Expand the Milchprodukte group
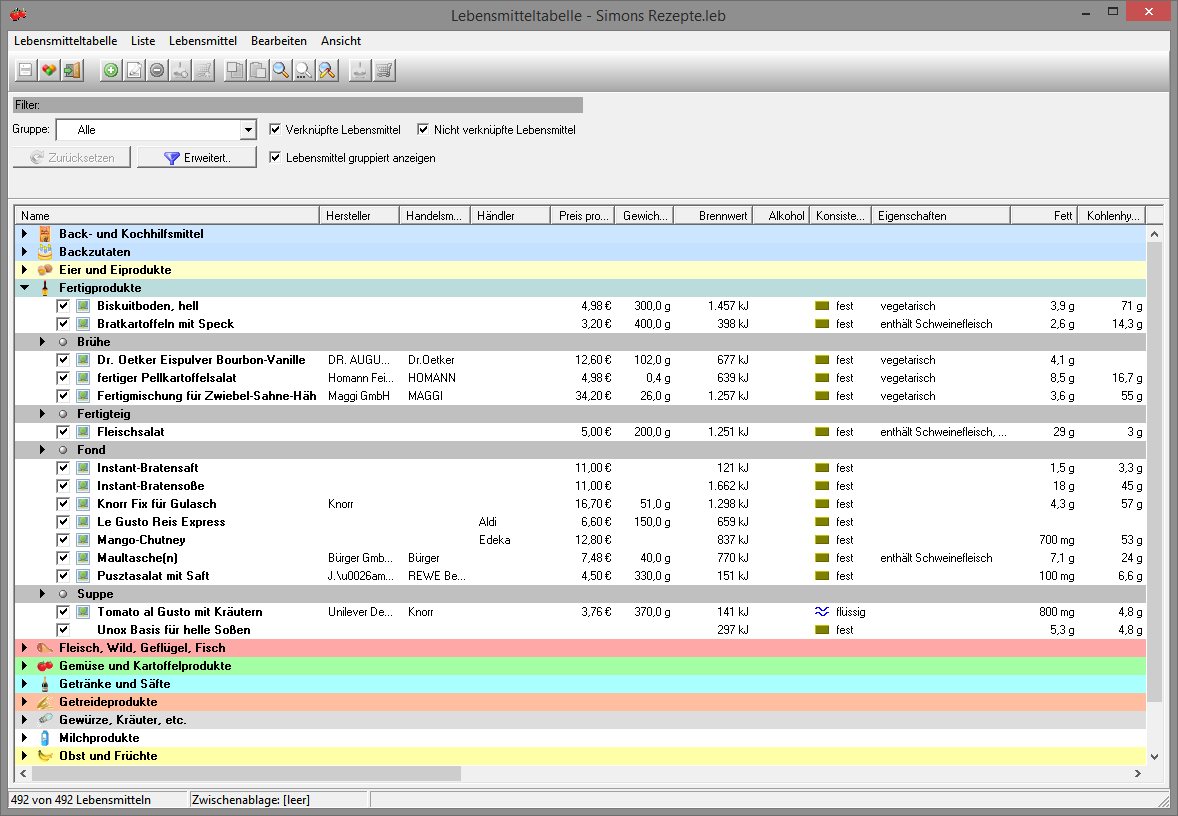Image resolution: width=1178 pixels, height=816 pixels. pos(25,738)
